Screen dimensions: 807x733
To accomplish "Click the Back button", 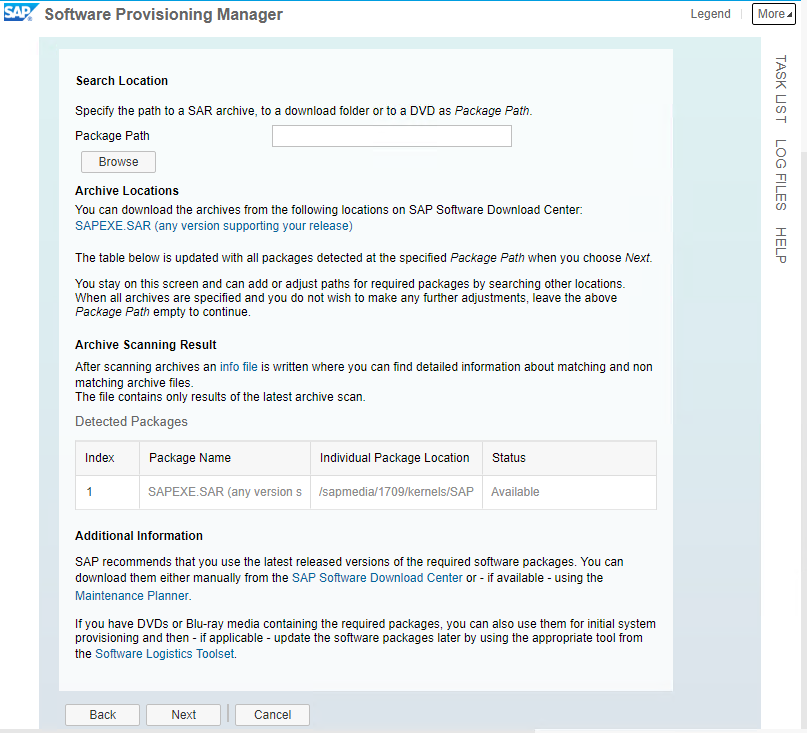I will (103, 715).
